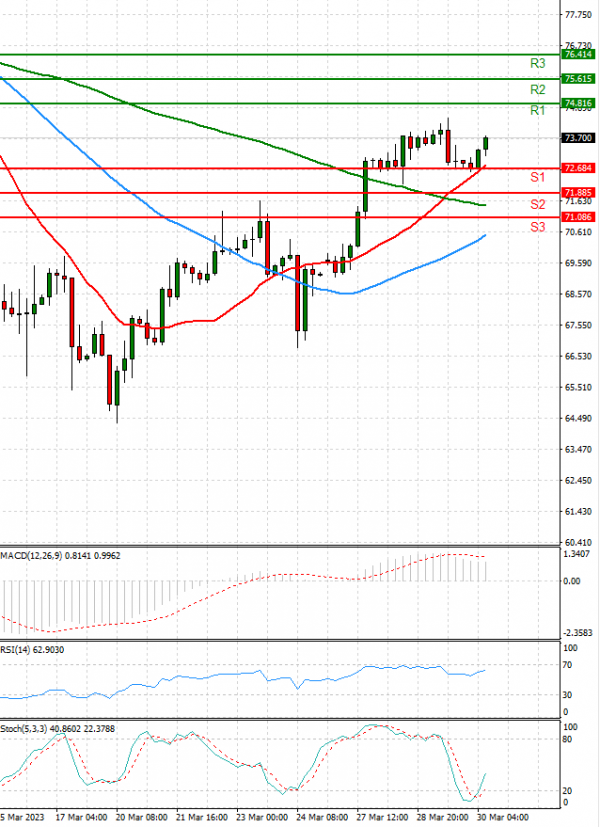
Task: Click the 27 Mar 12:00 time label
Action: tap(383, 818)
